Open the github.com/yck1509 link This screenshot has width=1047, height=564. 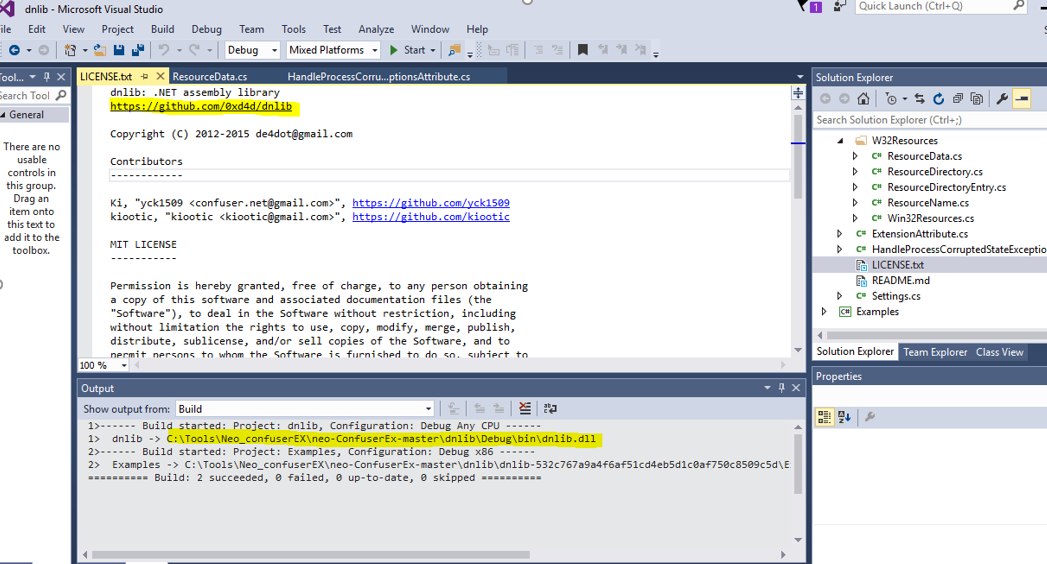(431, 203)
